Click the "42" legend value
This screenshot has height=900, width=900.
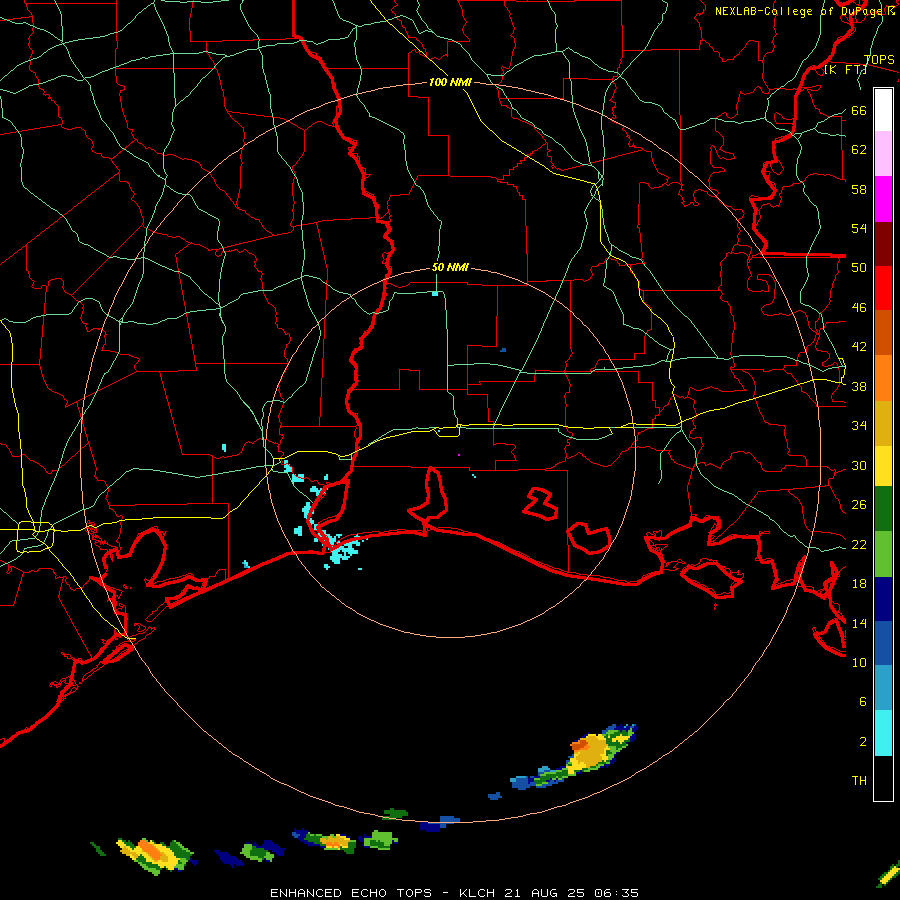859,347
